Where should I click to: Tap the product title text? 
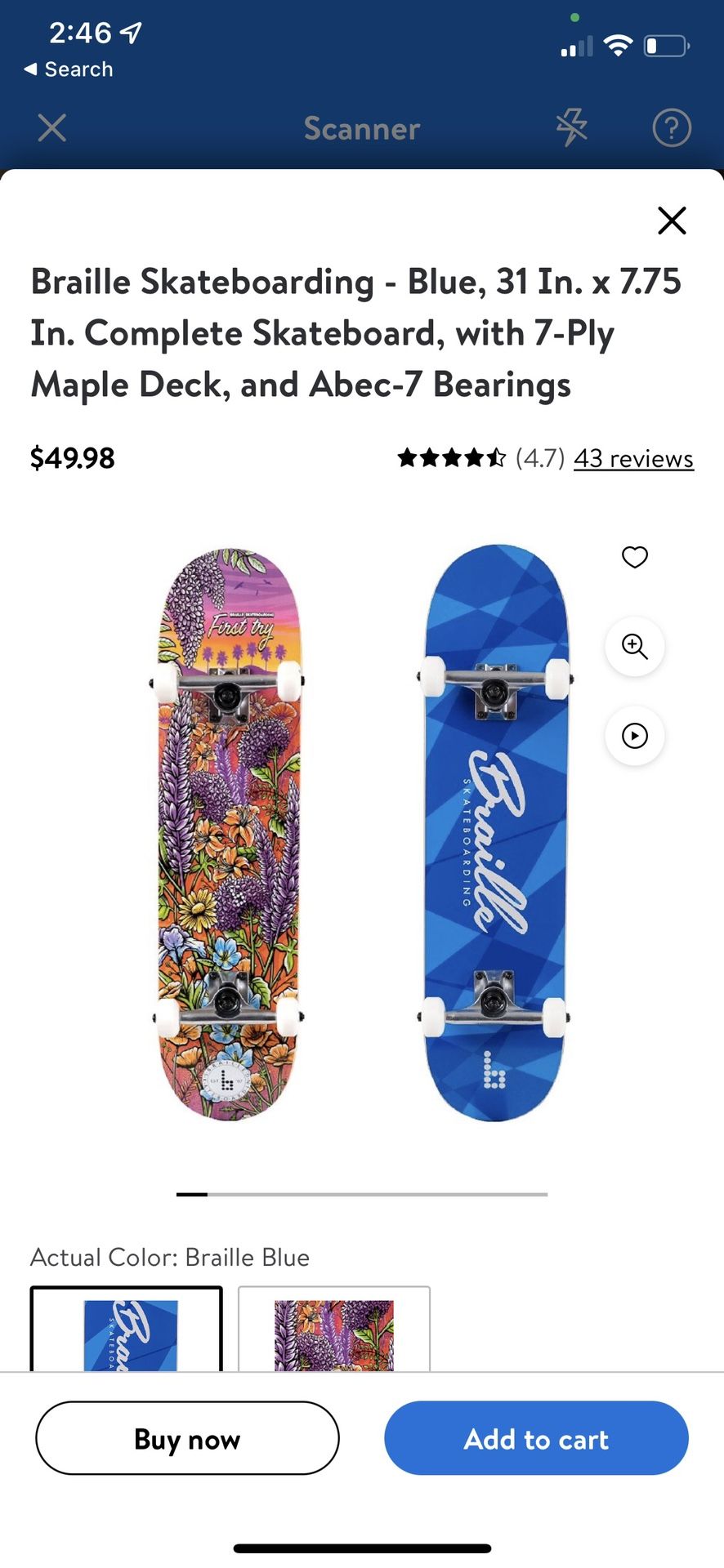pyautogui.click(x=356, y=333)
